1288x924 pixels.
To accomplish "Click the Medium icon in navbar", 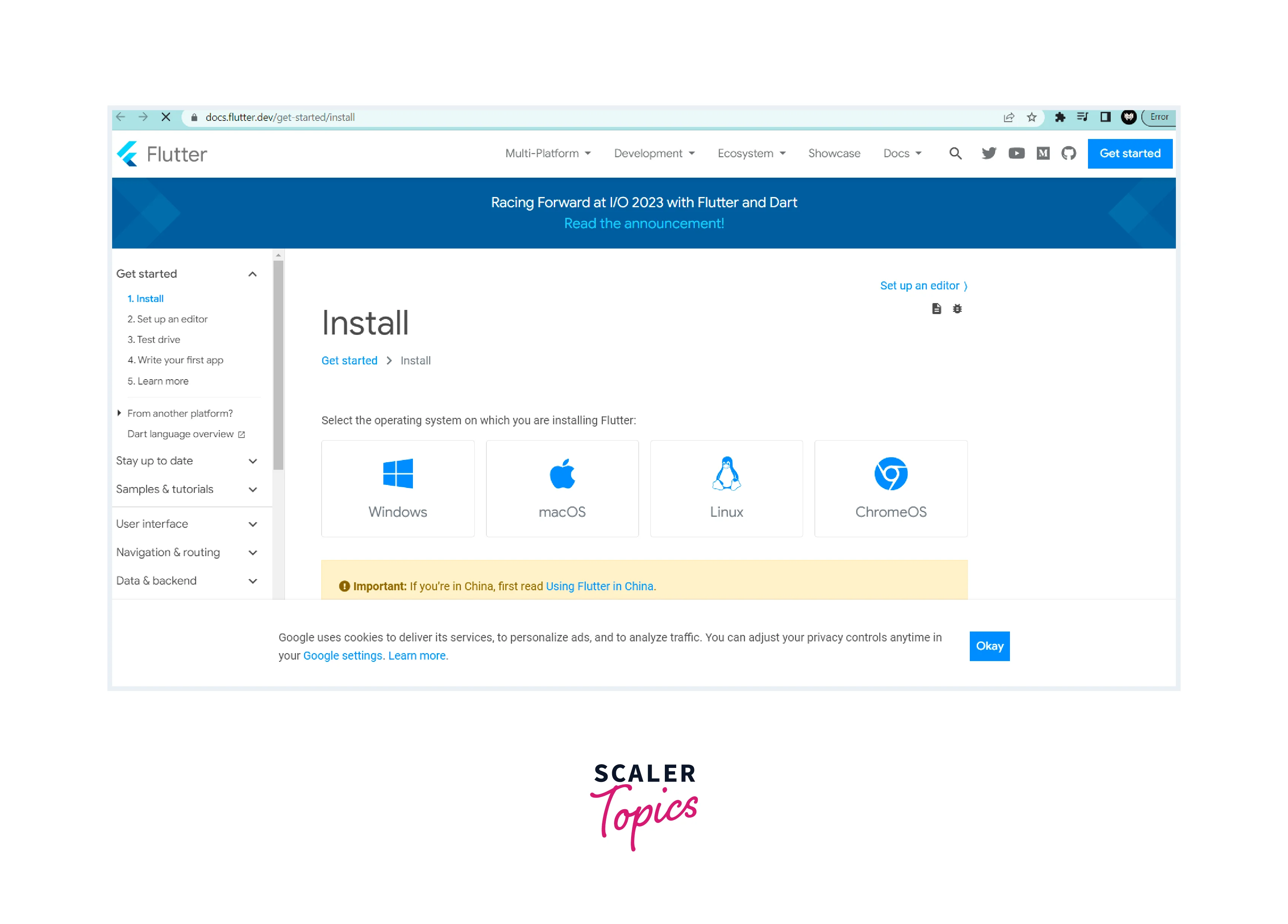I will [1043, 153].
